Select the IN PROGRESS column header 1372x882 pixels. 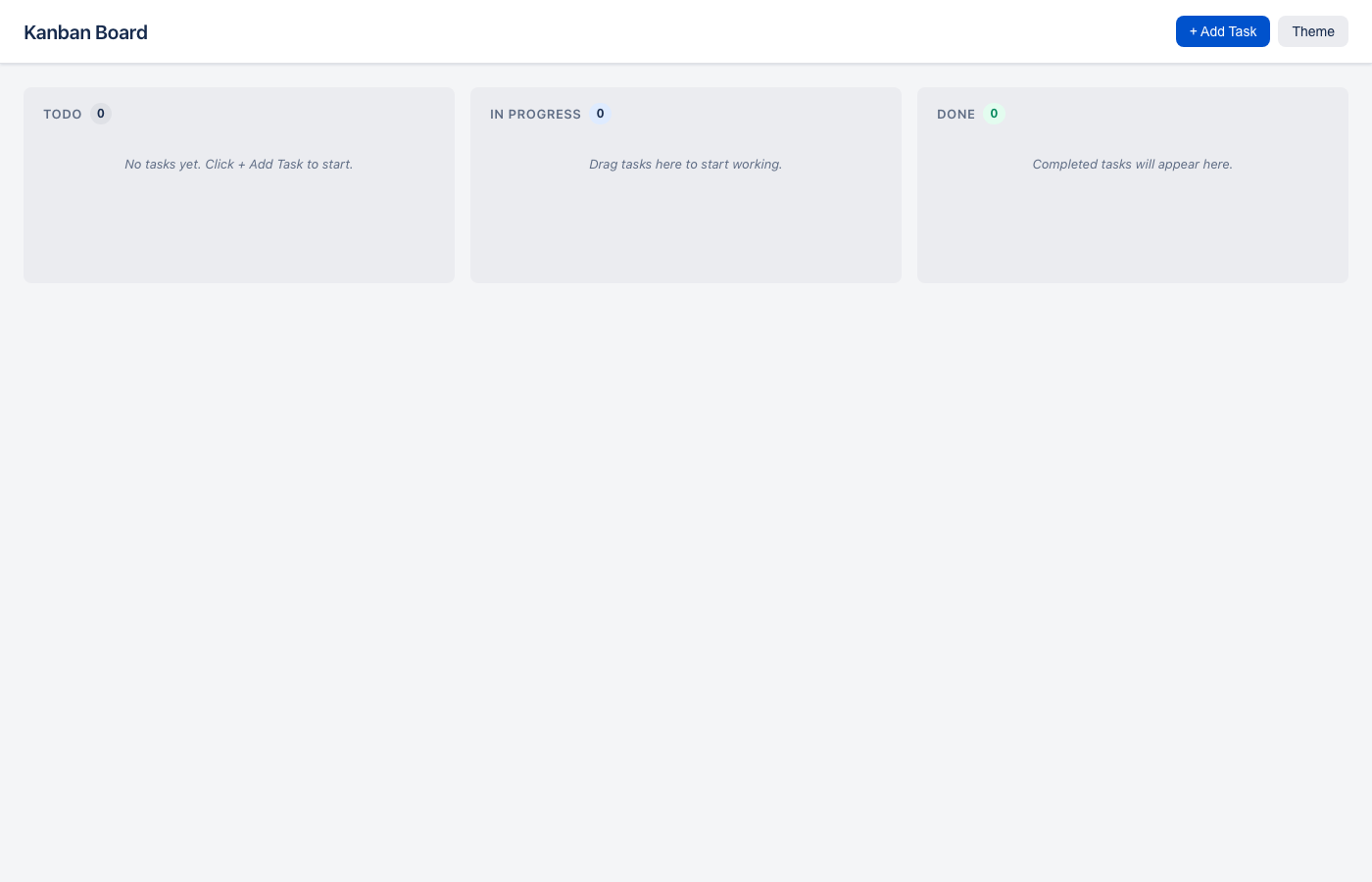click(x=535, y=114)
